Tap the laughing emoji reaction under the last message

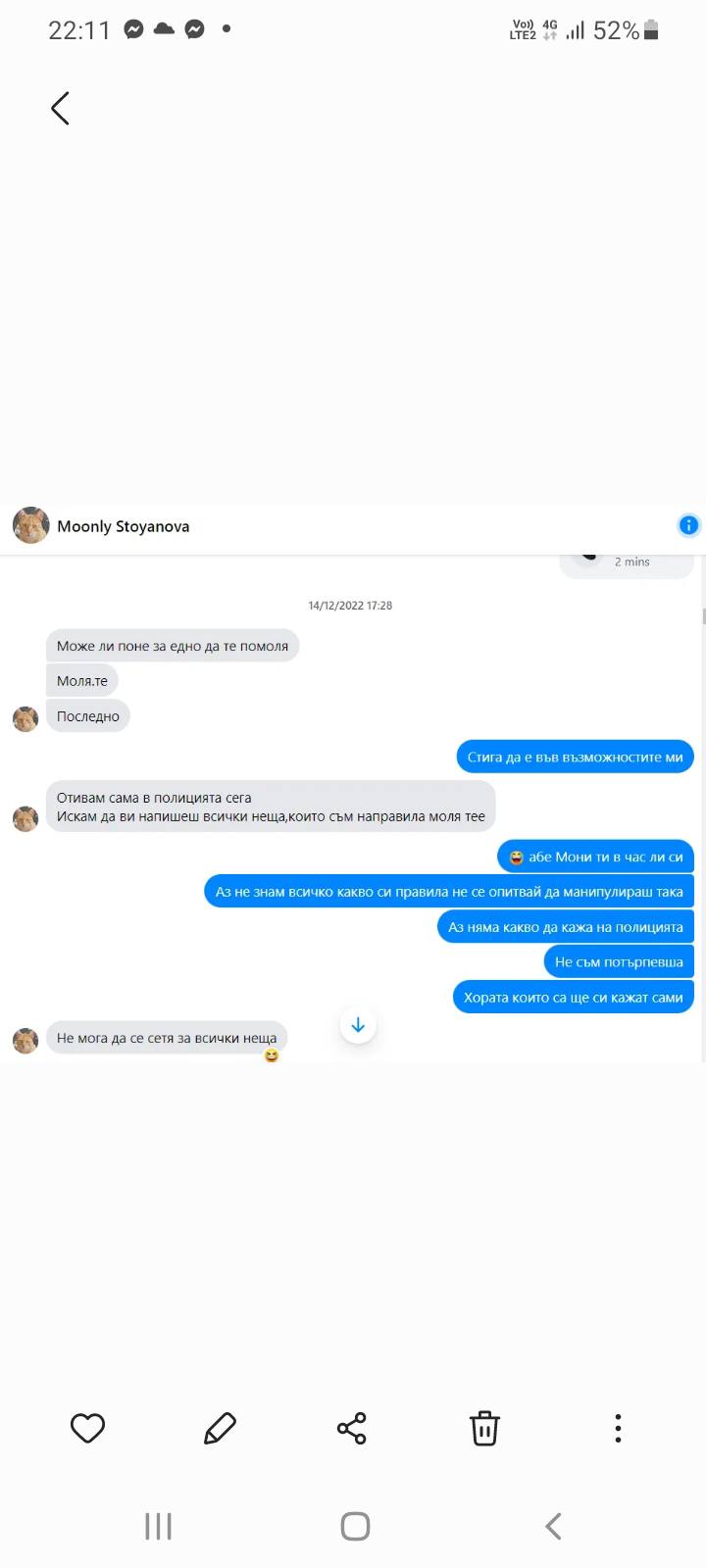[x=272, y=1055]
